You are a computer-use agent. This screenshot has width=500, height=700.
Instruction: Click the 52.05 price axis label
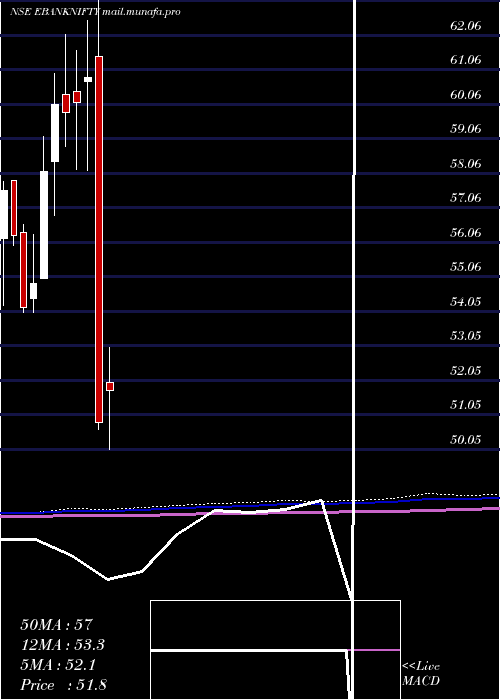point(466,371)
